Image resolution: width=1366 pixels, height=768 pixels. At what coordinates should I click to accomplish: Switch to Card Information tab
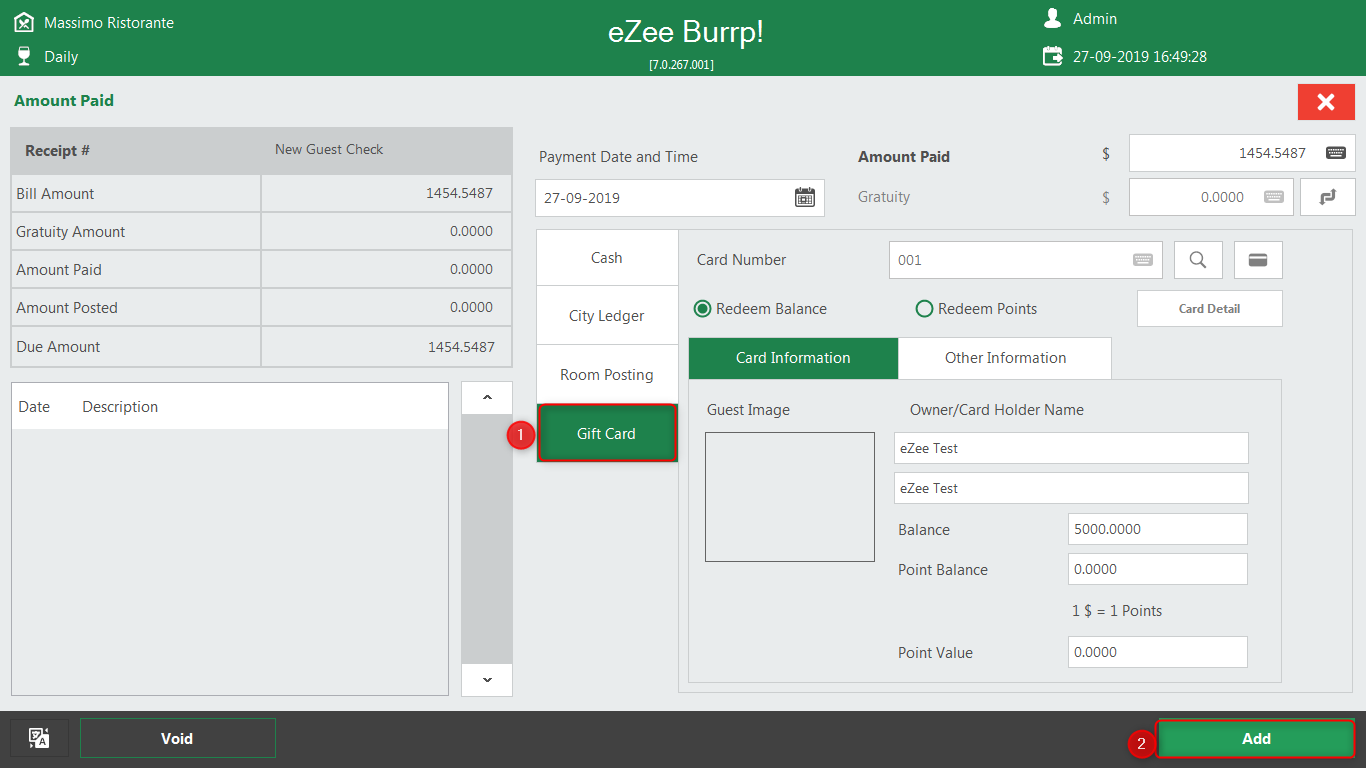coord(793,358)
